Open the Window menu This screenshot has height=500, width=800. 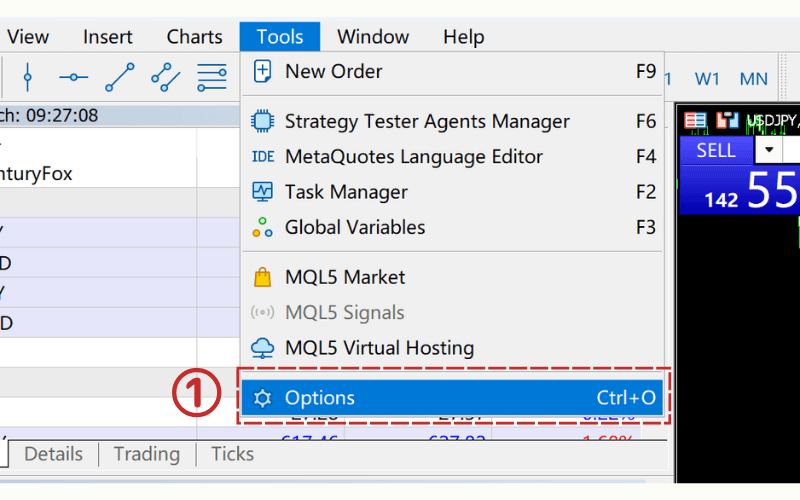click(373, 37)
